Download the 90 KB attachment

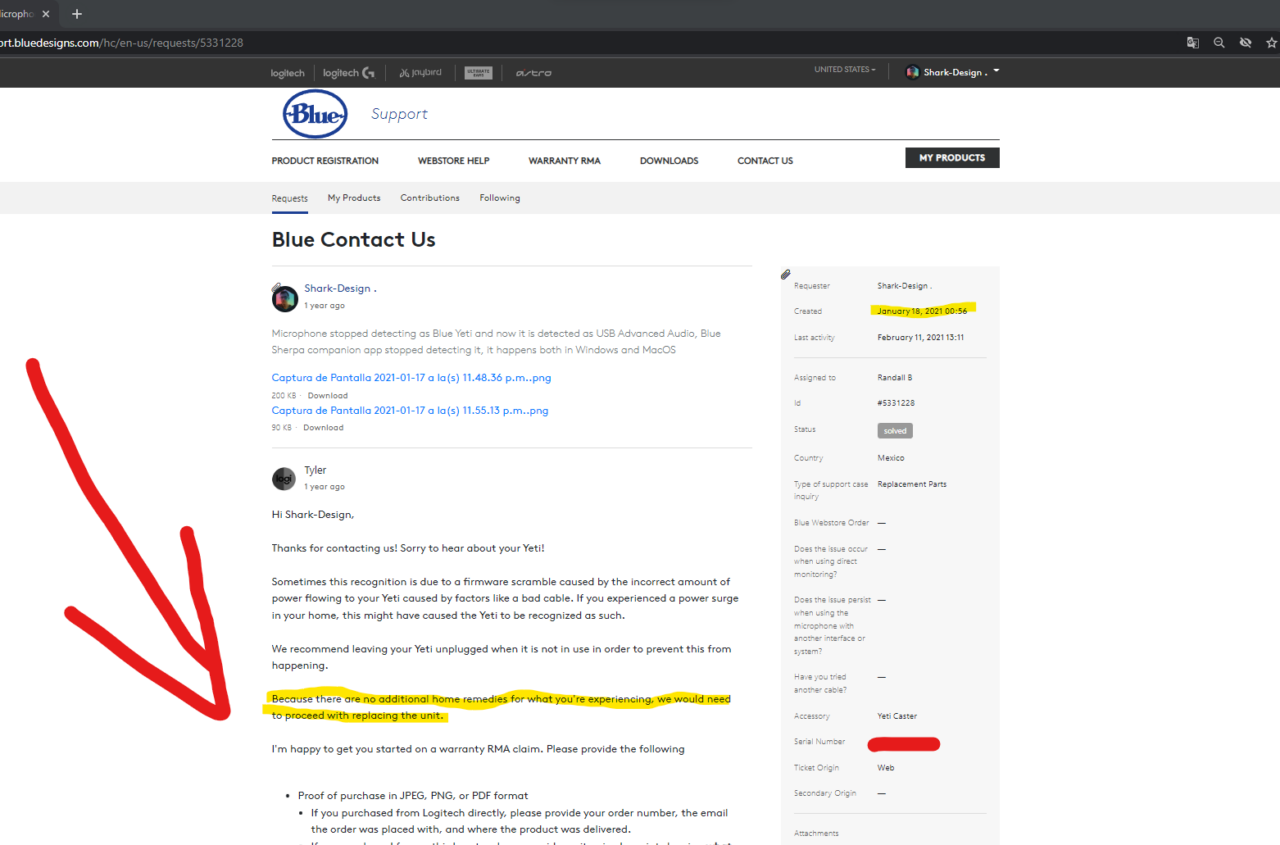(x=323, y=428)
